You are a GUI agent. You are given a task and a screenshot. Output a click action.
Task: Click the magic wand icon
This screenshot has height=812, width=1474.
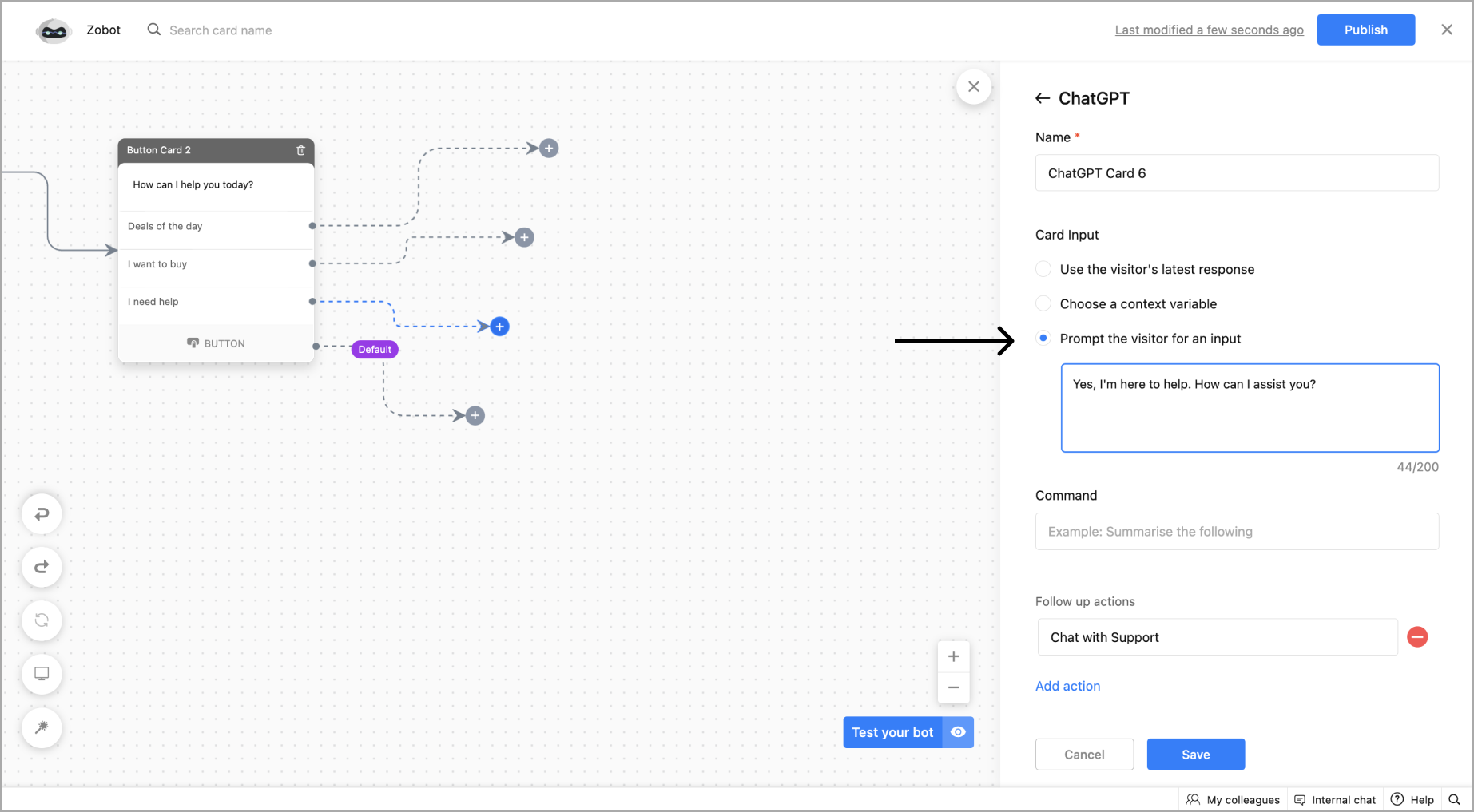coord(42,727)
